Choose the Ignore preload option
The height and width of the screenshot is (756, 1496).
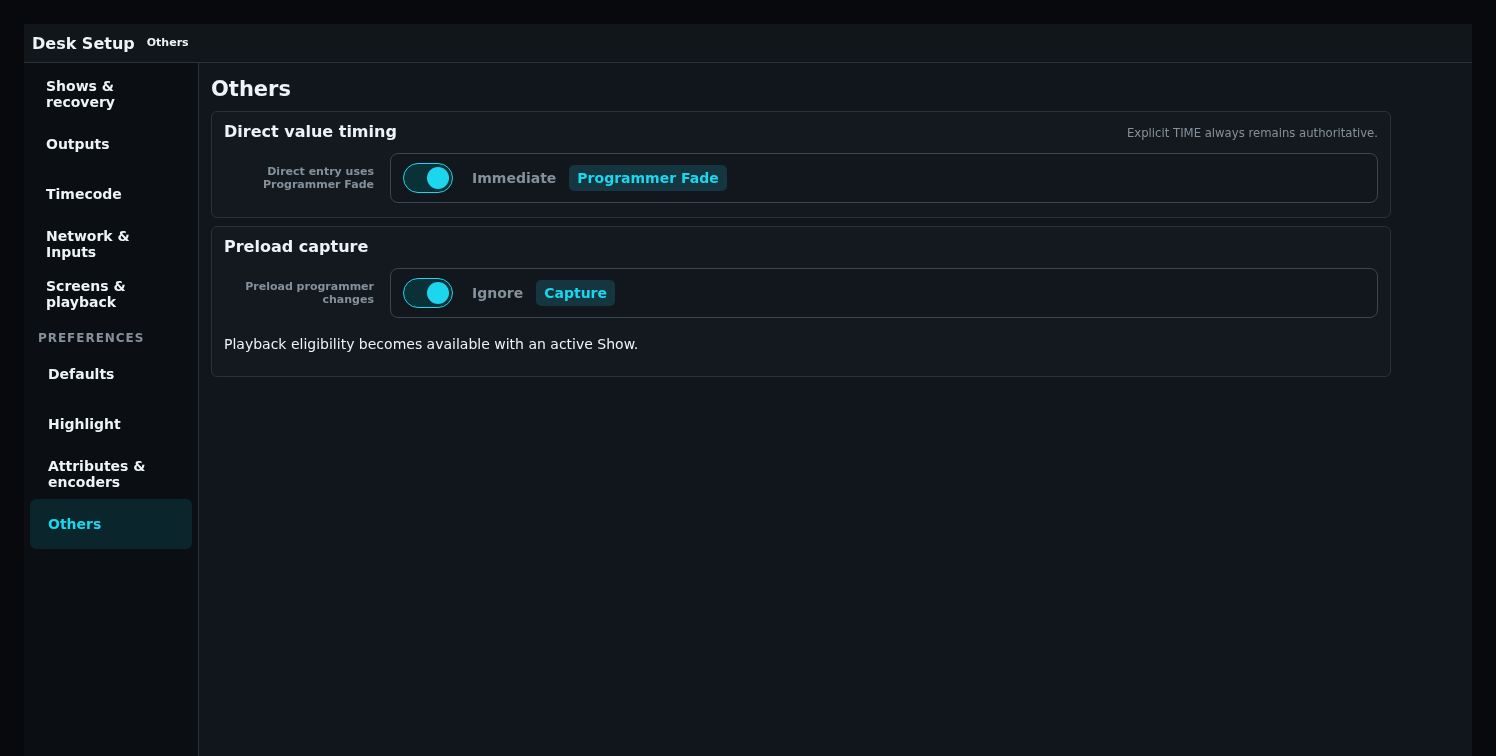point(497,293)
